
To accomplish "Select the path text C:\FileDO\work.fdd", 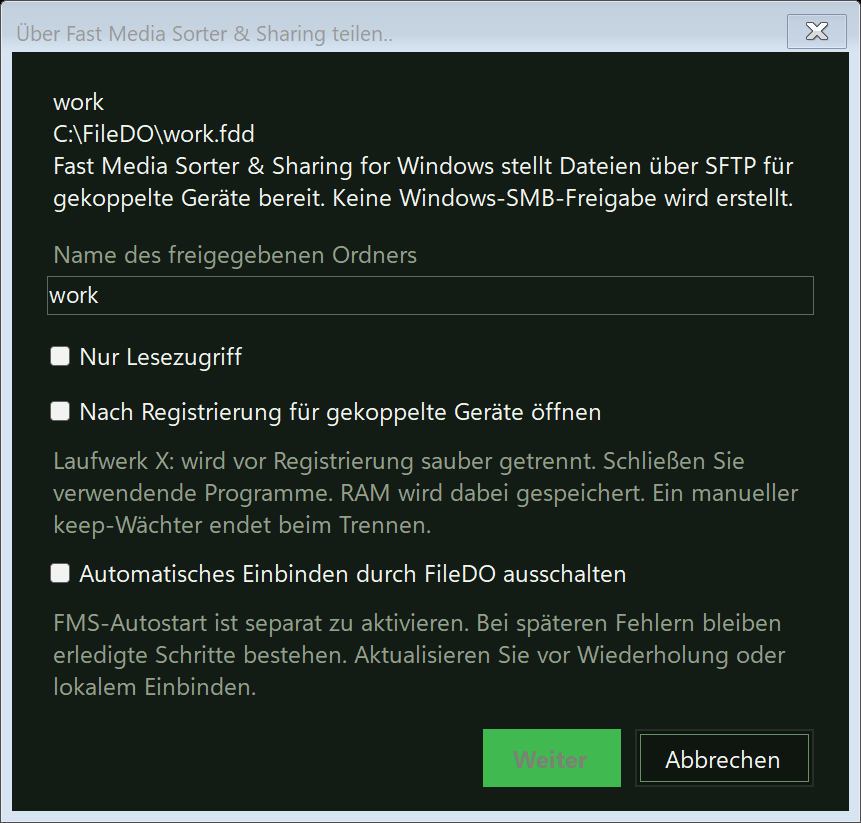I will click(x=154, y=134).
